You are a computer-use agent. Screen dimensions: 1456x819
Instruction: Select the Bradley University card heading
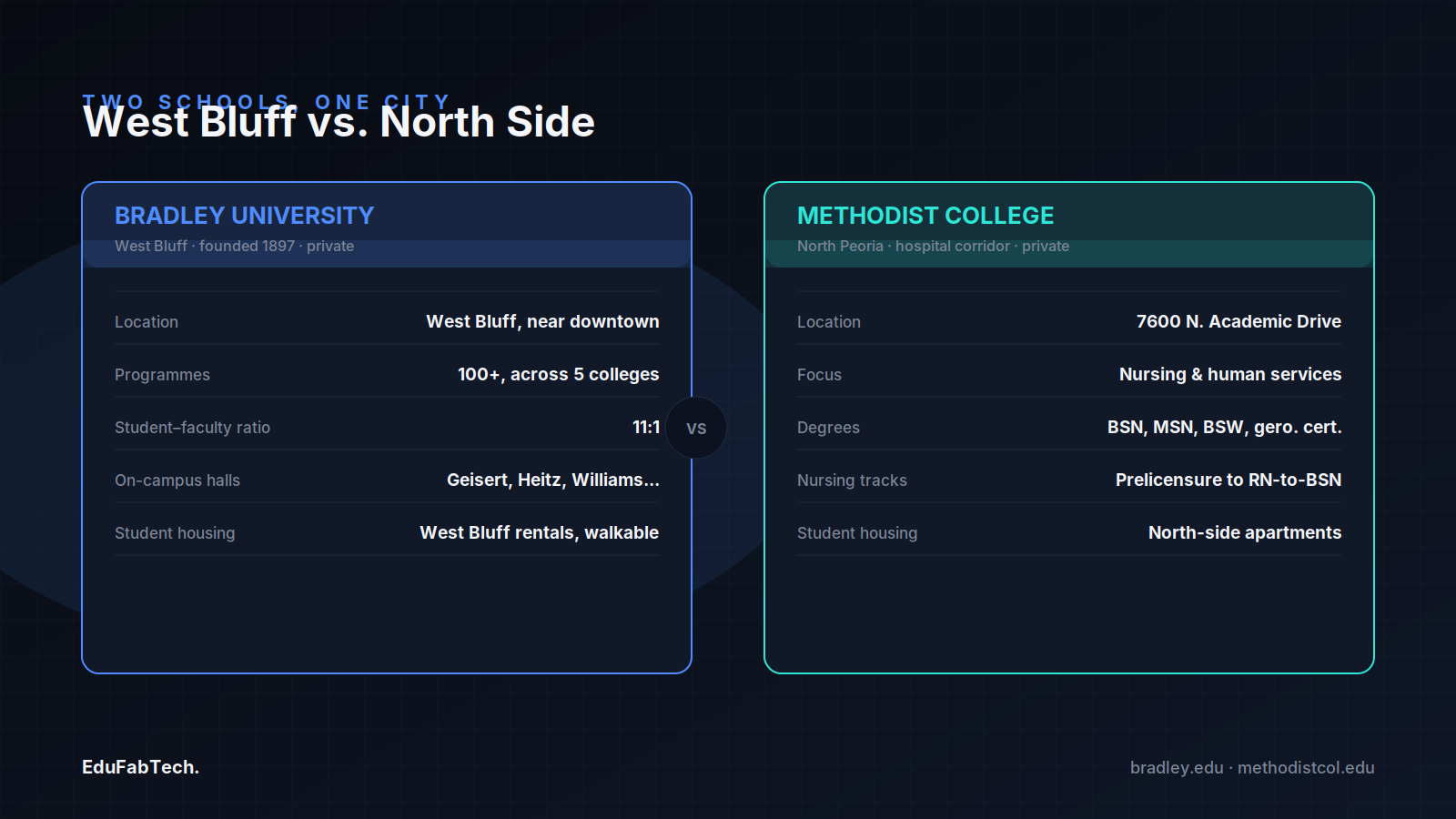(244, 216)
